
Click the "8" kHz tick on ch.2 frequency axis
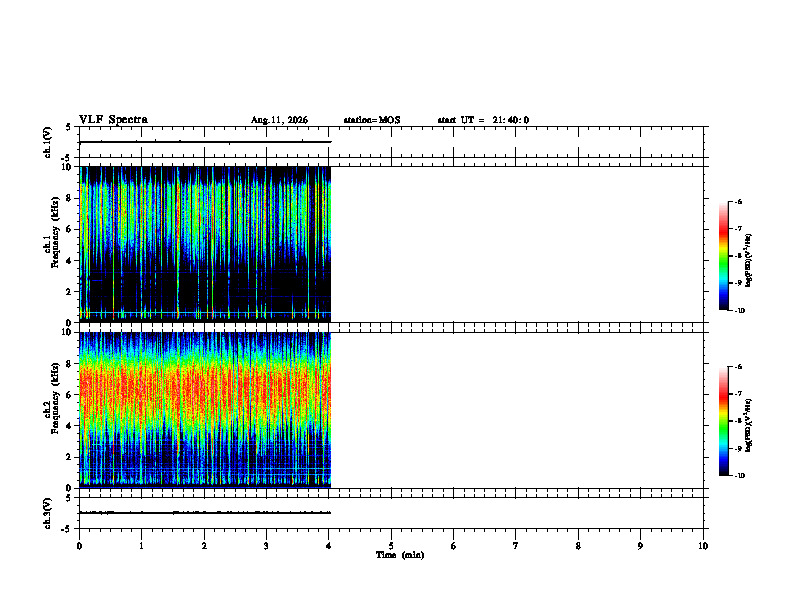pyautogui.click(x=69, y=364)
